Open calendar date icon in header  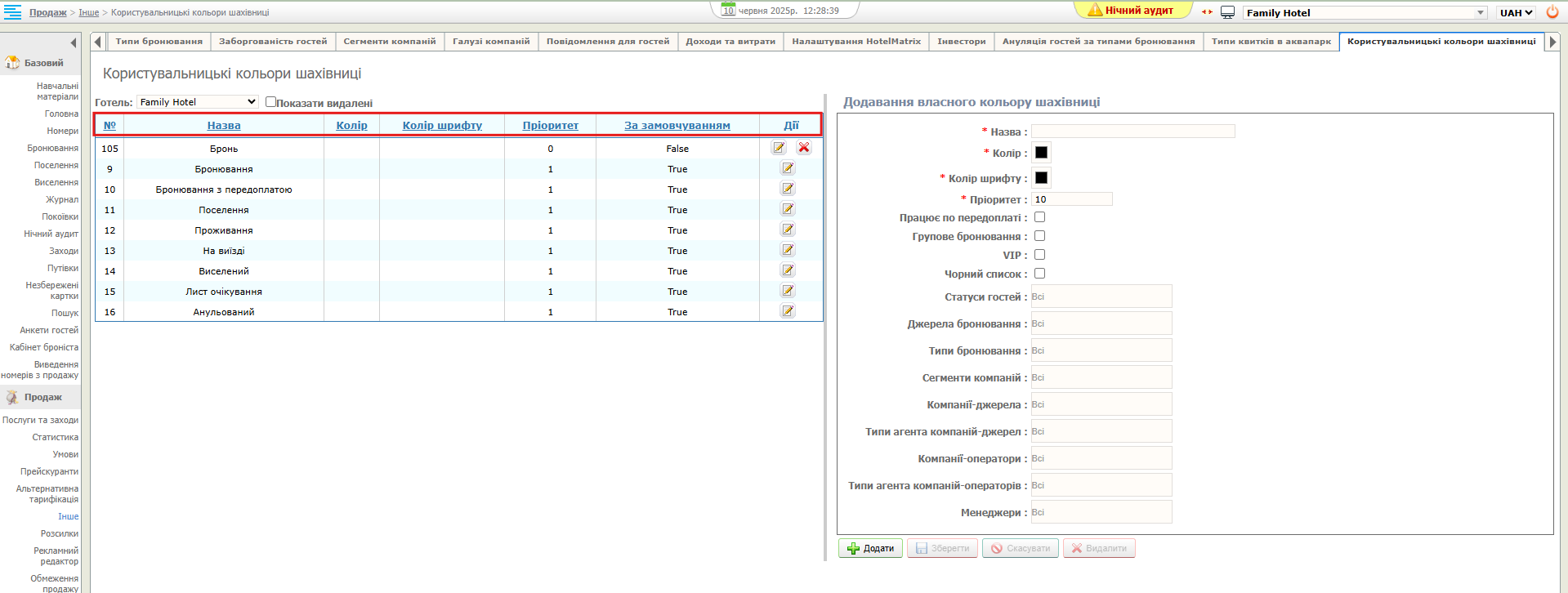(x=728, y=11)
